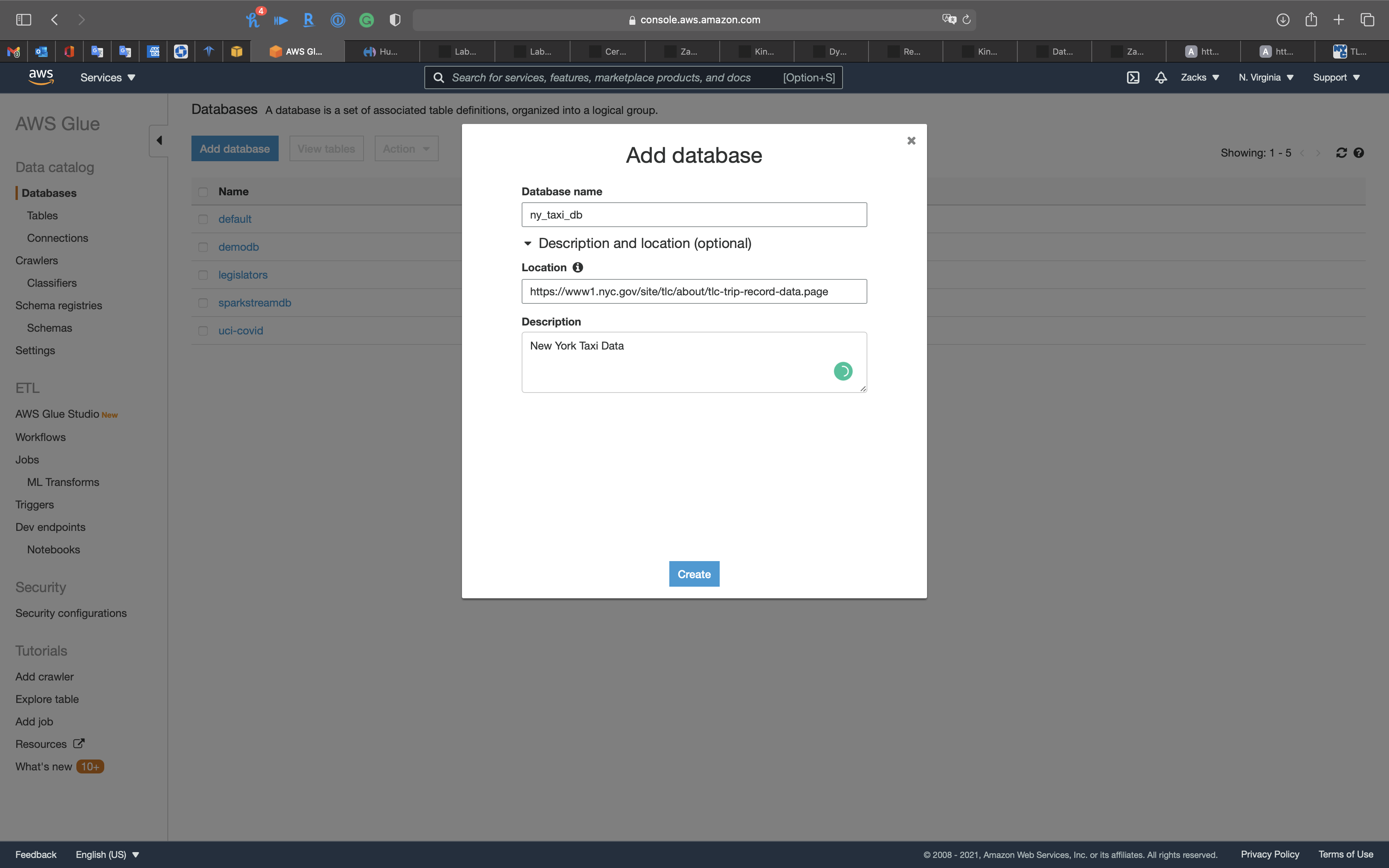The width and height of the screenshot is (1389, 868).
Task: Click the Location info icon
Action: [577, 267]
